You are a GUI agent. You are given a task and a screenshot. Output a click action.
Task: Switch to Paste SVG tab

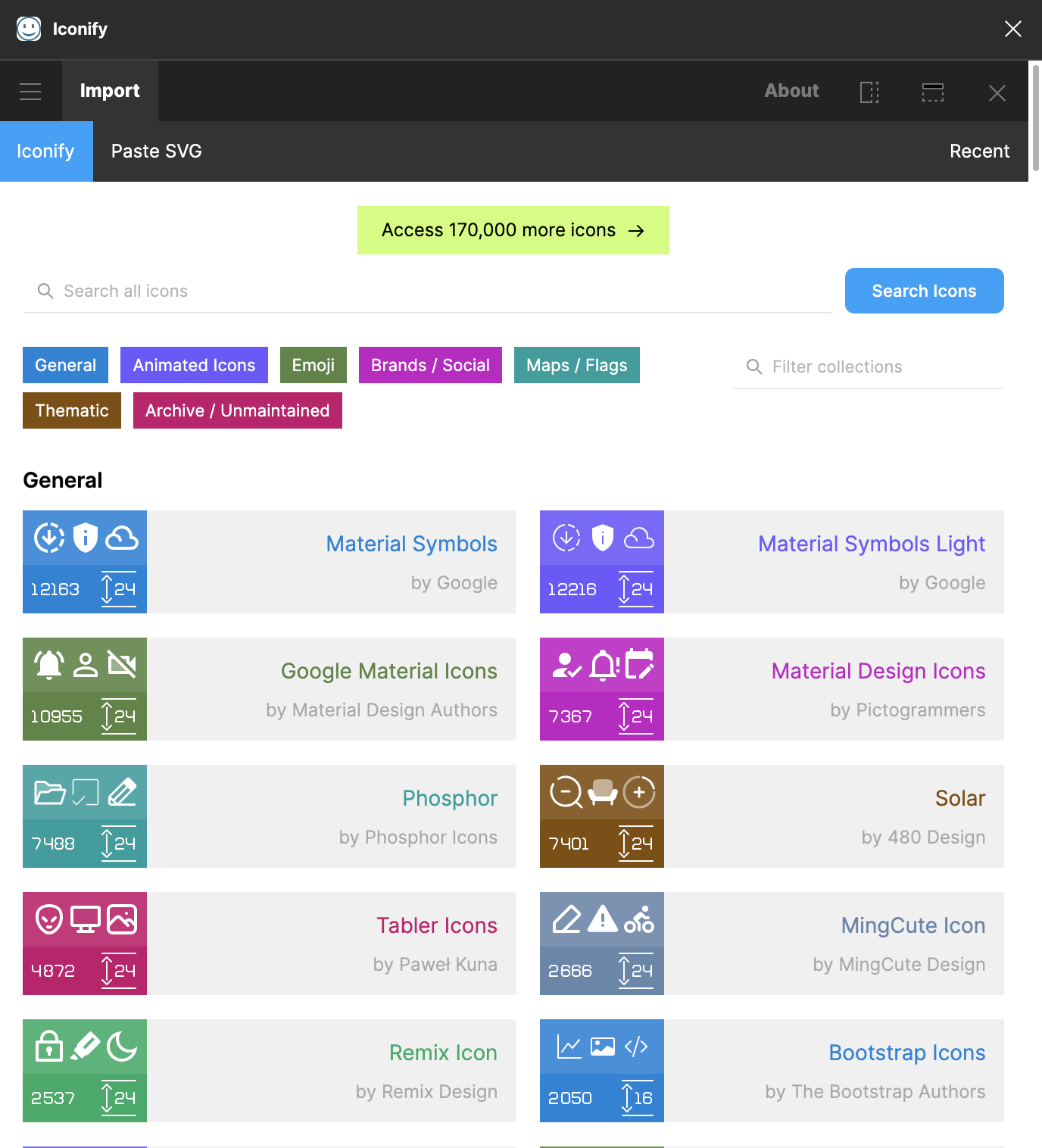click(157, 151)
